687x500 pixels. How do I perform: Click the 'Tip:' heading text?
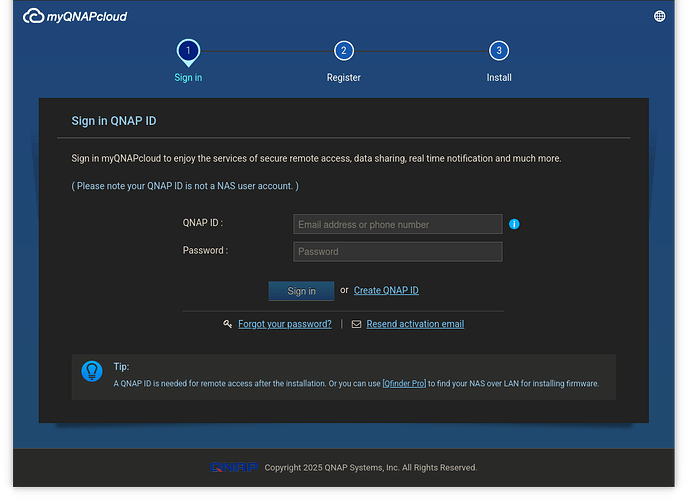coord(121,367)
